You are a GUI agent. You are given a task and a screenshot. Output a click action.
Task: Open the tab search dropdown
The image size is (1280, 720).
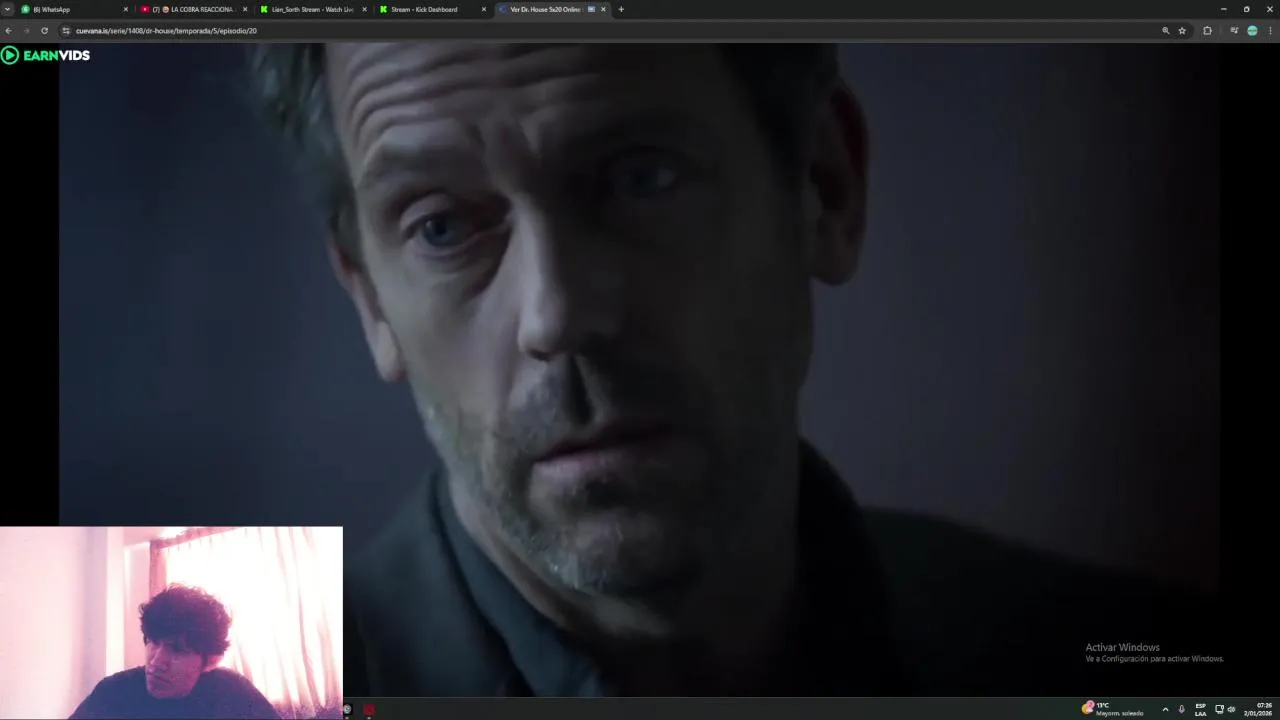pos(8,9)
